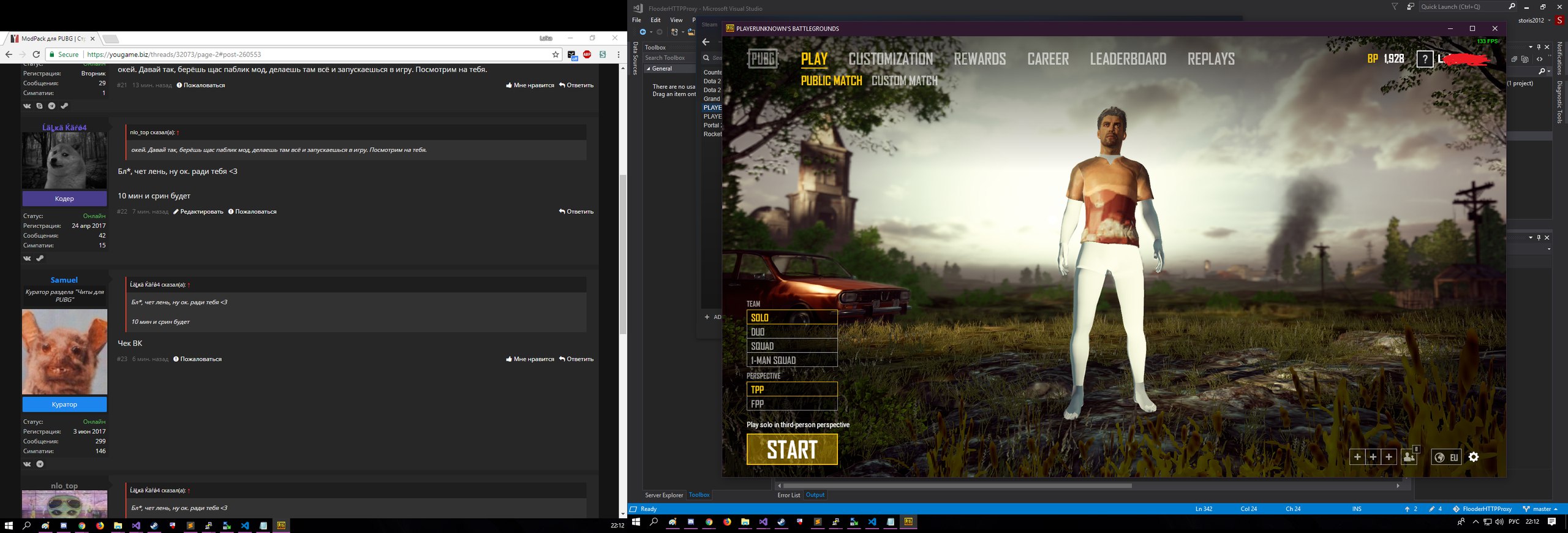Screen dimensions: 1568x533
Task: Click FlooderHTTPProxy repository in status bar
Action: point(1482,509)
